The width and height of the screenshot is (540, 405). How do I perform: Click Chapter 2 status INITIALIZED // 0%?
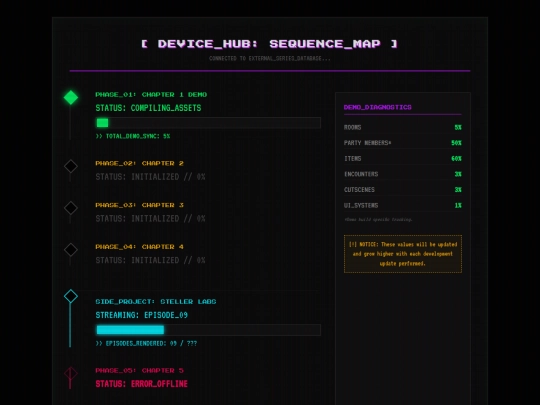(150, 177)
